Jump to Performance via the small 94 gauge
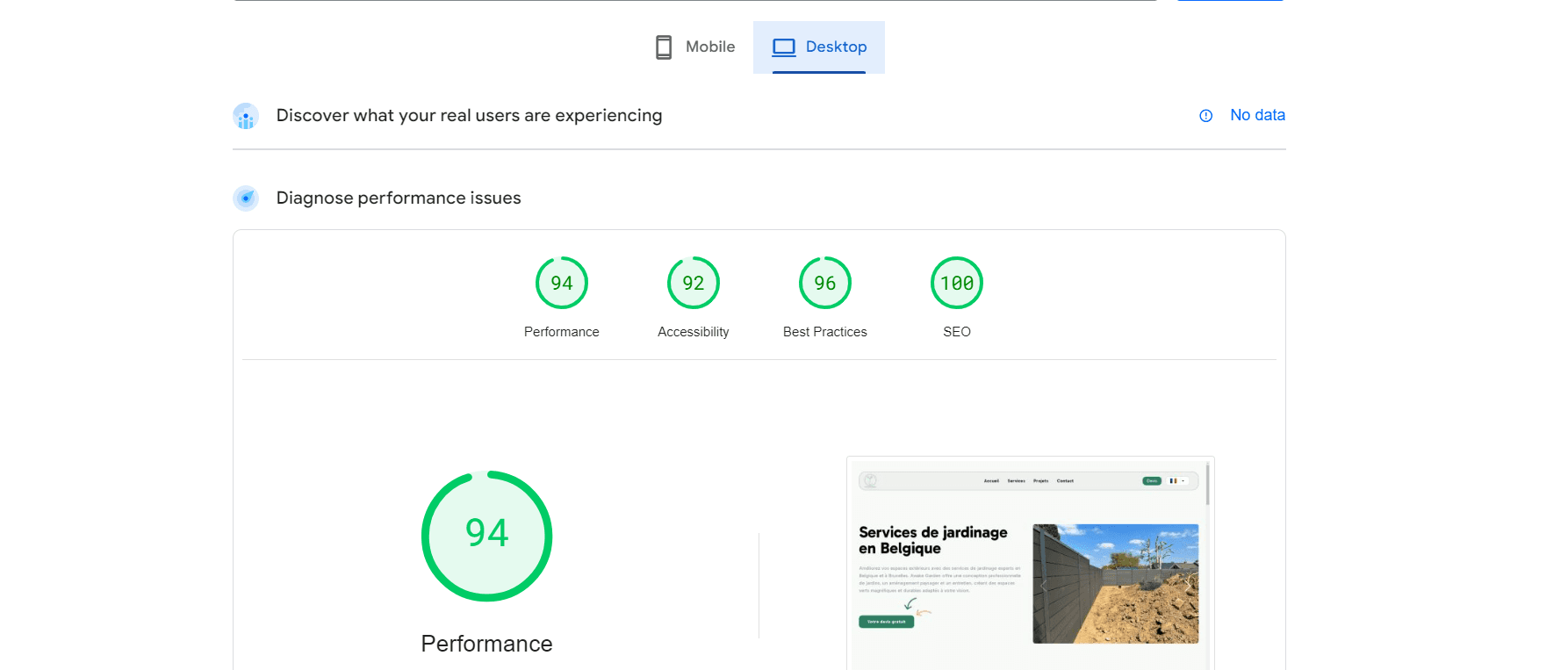Image resolution: width=1568 pixels, height=670 pixels. 561,283
